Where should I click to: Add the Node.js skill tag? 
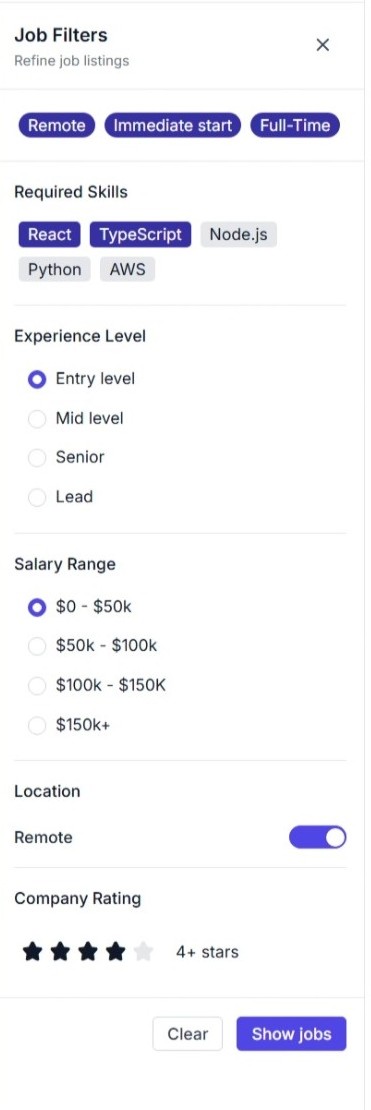click(239, 234)
